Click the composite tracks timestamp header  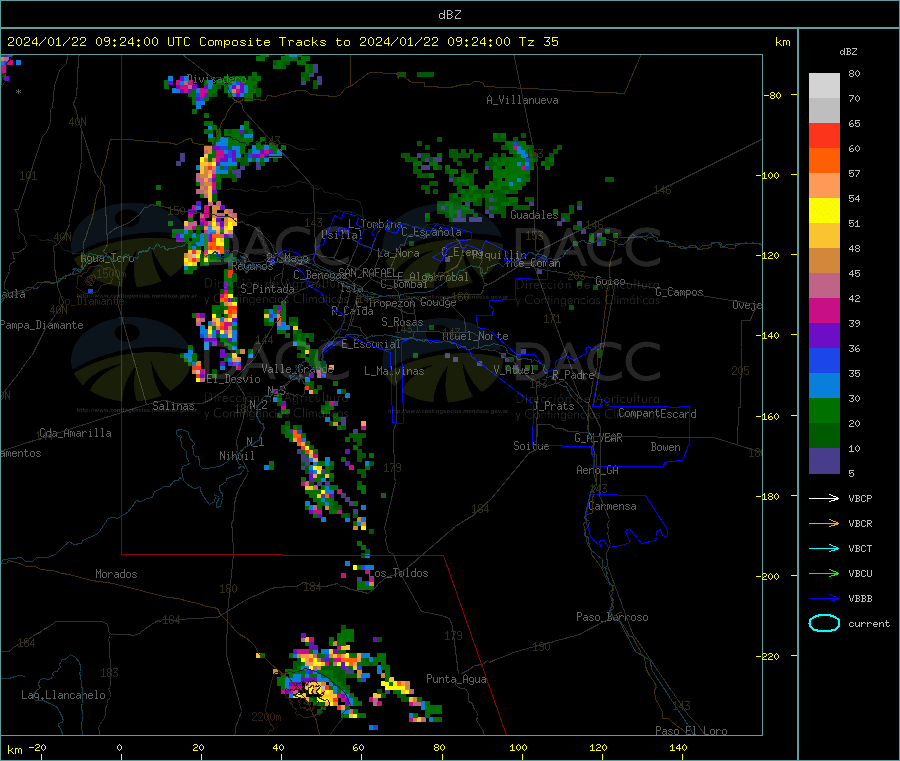283,41
